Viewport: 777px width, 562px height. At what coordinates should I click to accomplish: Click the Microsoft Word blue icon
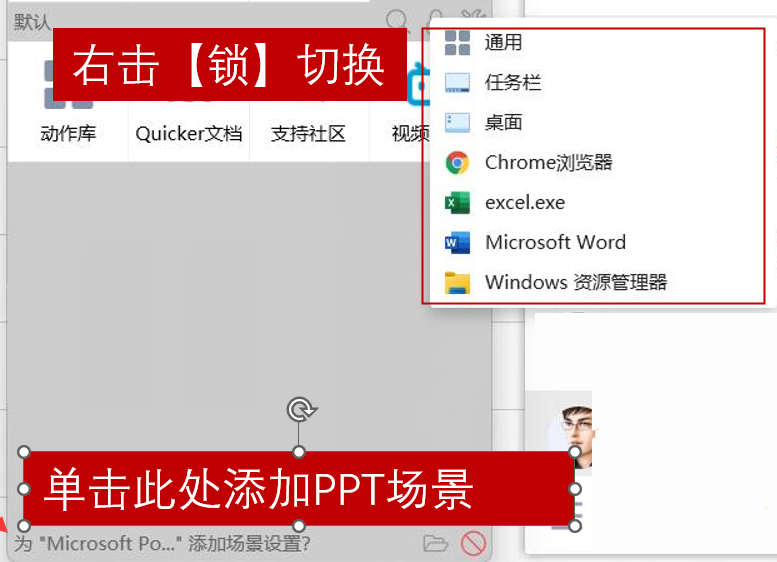[x=457, y=243]
